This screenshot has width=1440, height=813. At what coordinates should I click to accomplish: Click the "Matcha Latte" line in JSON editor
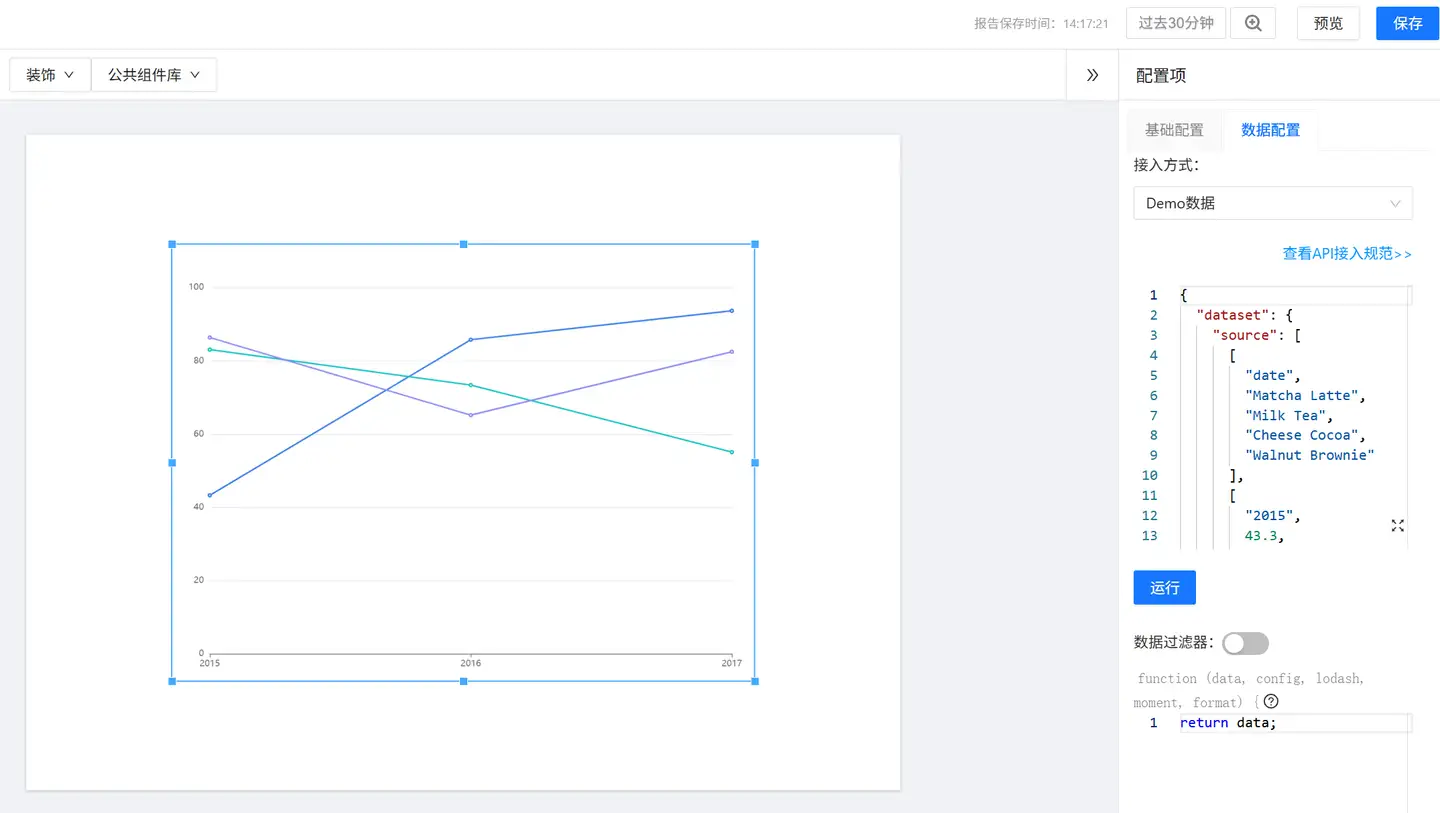pyautogui.click(x=1304, y=395)
